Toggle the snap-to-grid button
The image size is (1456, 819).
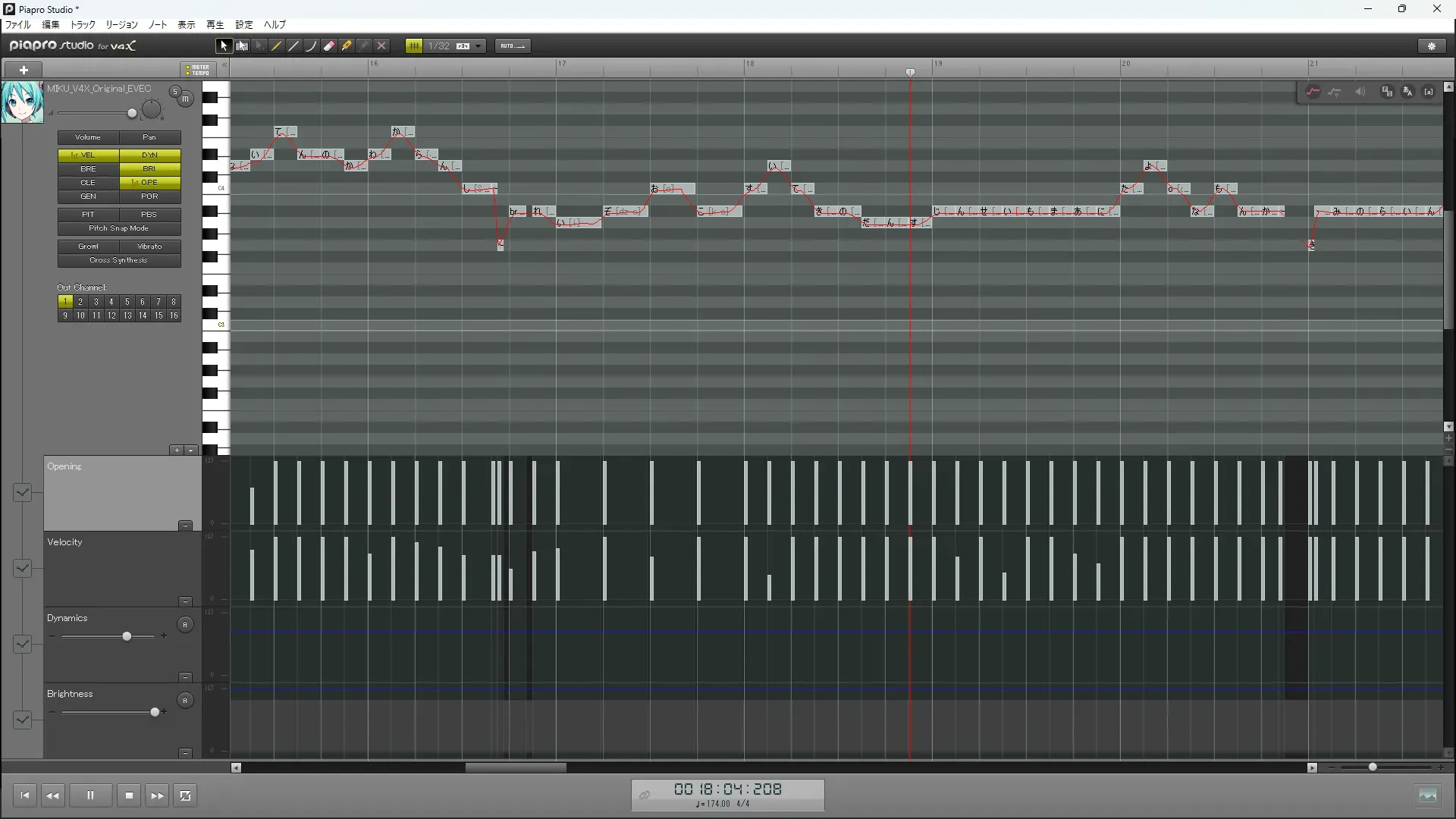tap(414, 46)
